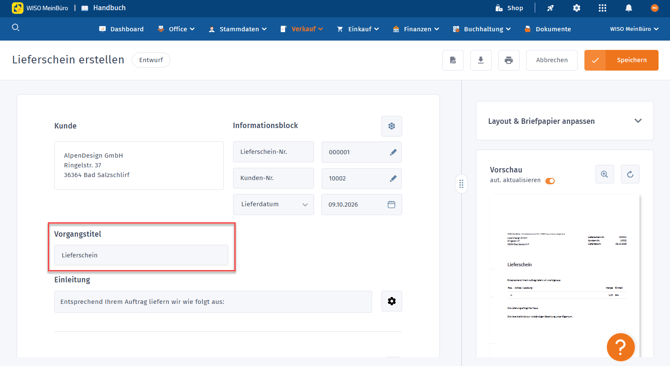Click the Kunden-Nr. label field
Image resolution: width=670 pixels, height=366 pixels.
[x=273, y=179]
